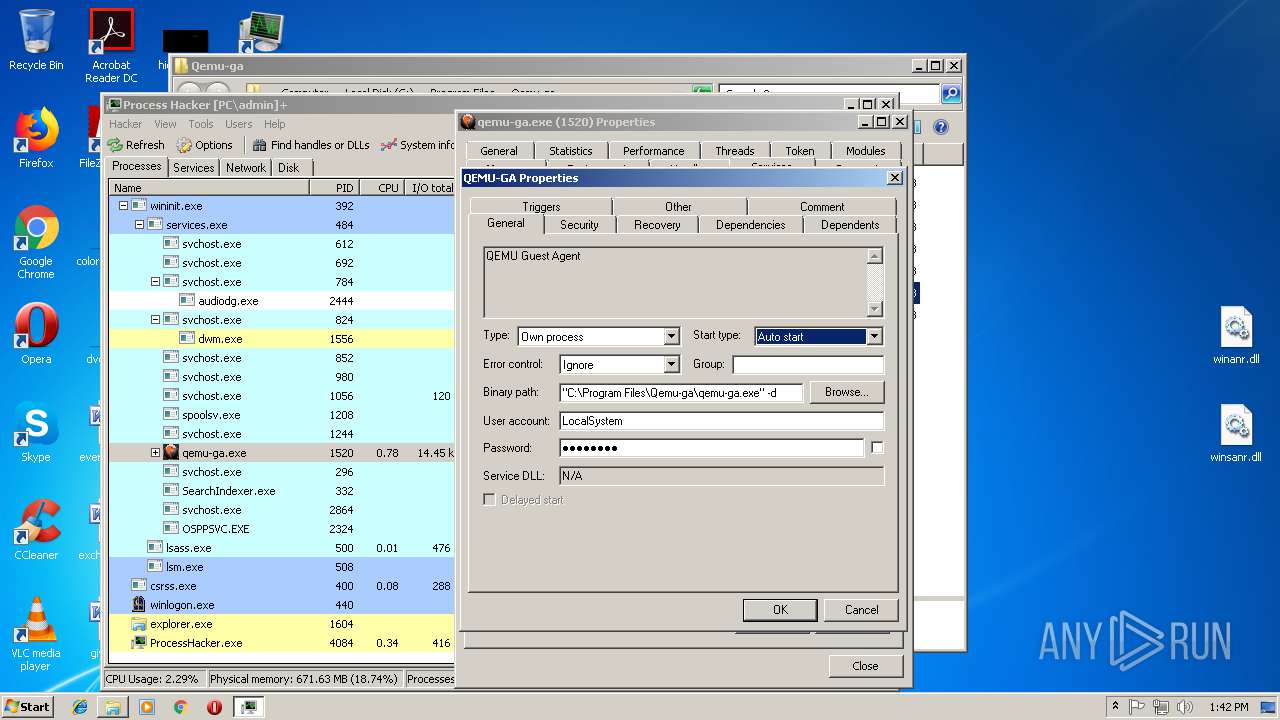Collapse the wininit.exe tree node

(123, 205)
